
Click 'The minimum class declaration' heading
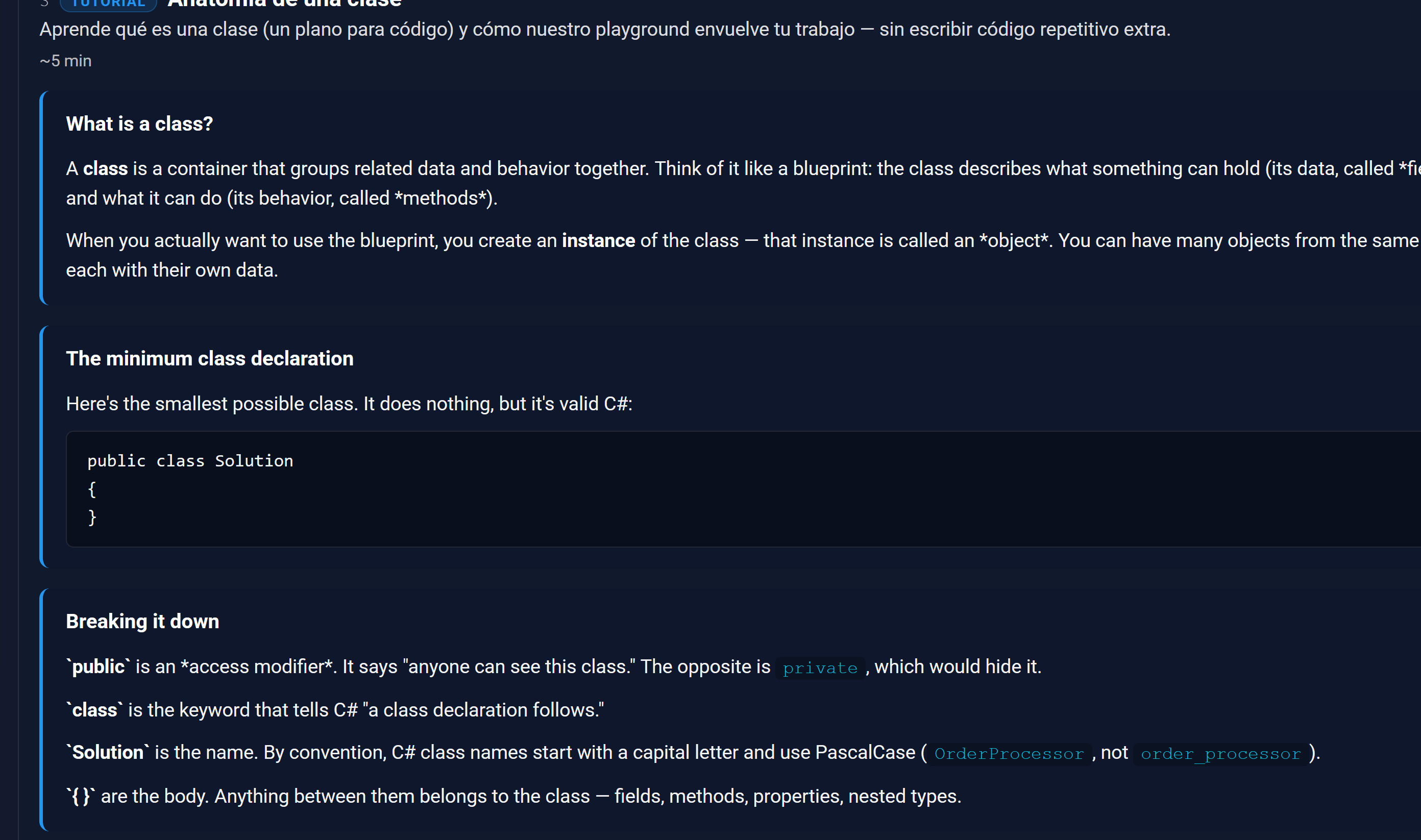click(209, 358)
